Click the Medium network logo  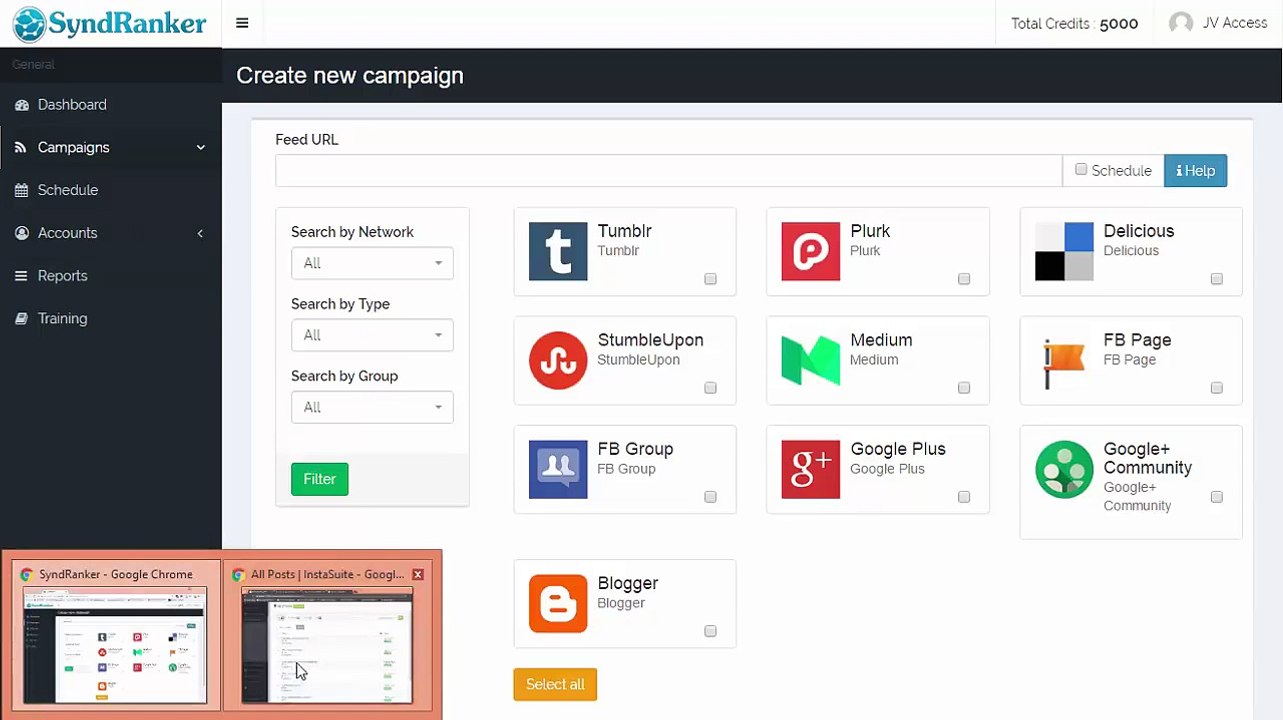pos(811,360)
